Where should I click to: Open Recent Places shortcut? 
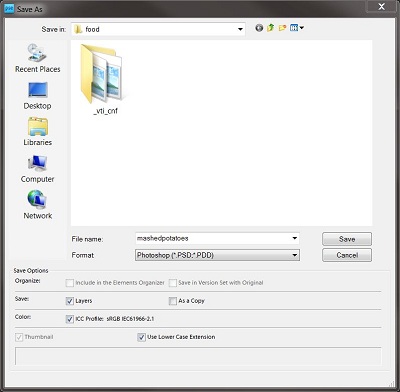(x=37, y=58)
